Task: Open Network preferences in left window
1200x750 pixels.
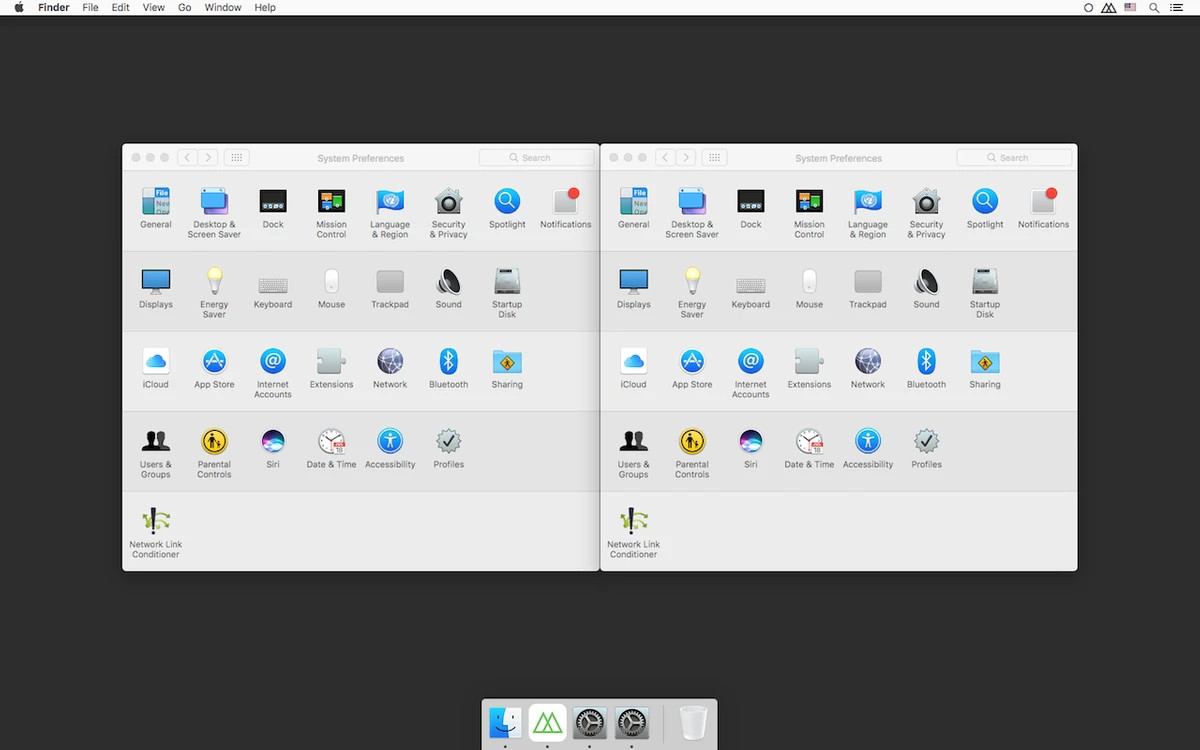Action: (x=390, y=368)
